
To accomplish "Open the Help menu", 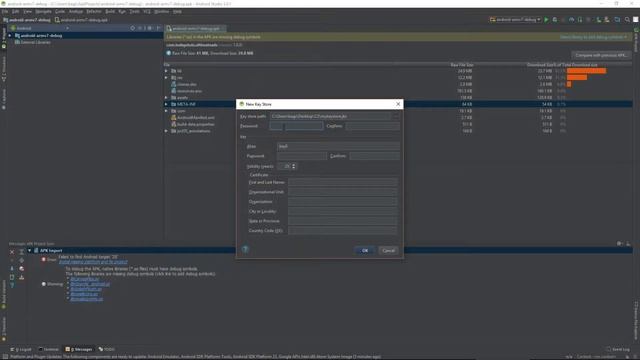I will [x=177, y=11].
